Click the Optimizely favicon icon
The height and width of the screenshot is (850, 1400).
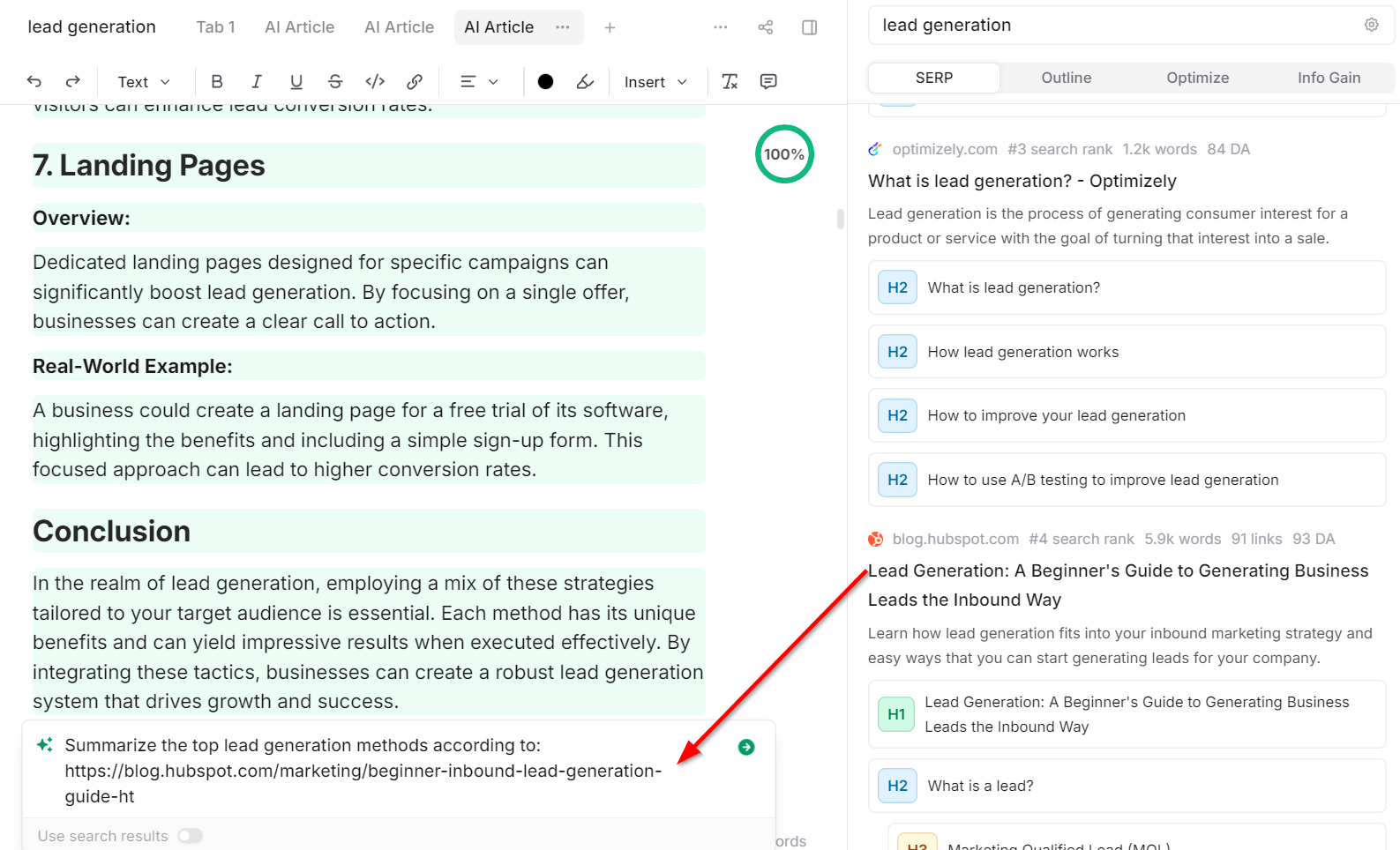(x=875, y=149)
